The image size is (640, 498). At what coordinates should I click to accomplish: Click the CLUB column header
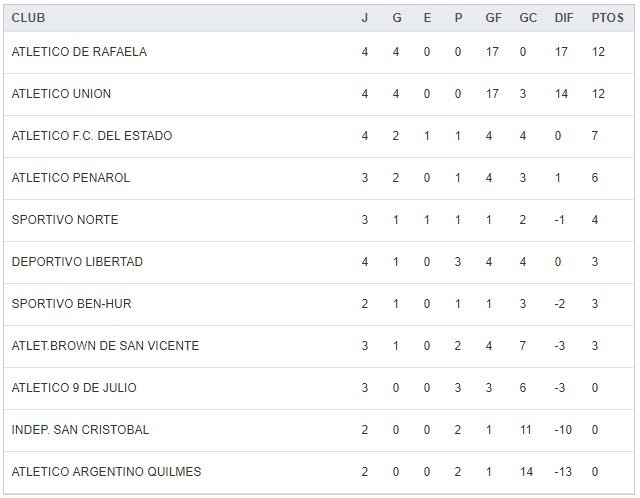pyautogui.click(x=28, y=18)
